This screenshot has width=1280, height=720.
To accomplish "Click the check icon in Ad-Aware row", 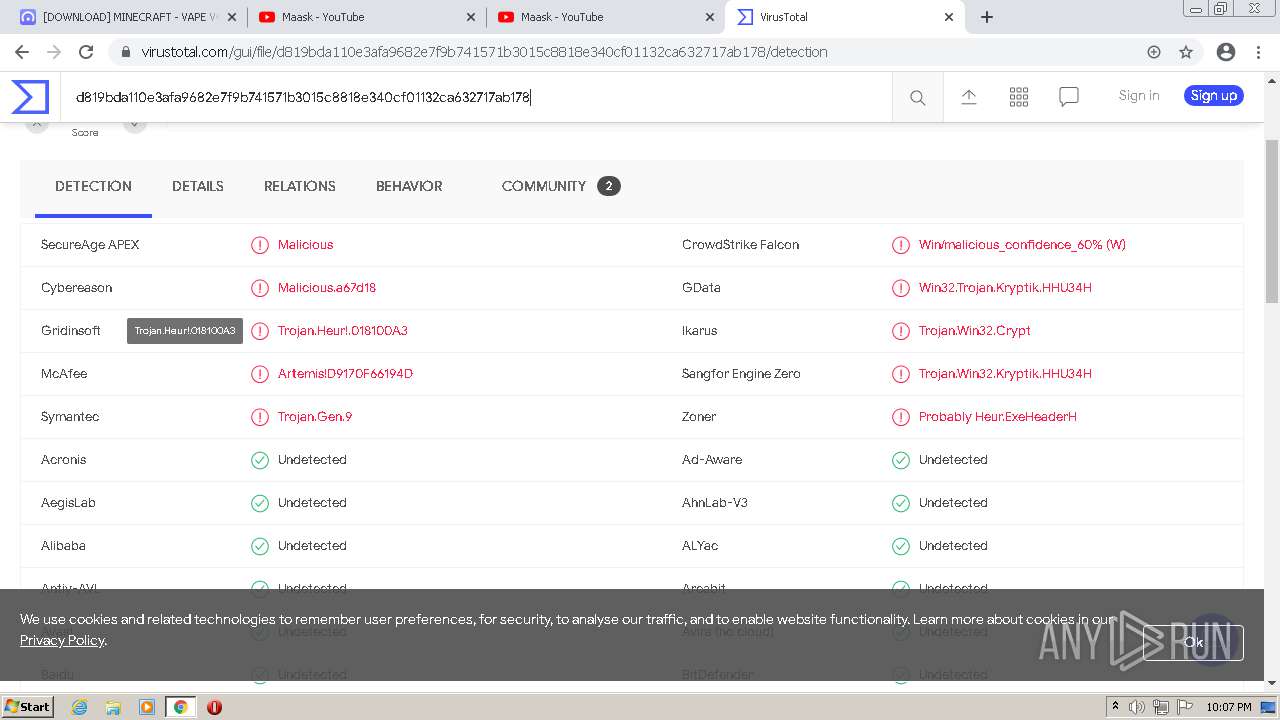I will tap(901, 460).
